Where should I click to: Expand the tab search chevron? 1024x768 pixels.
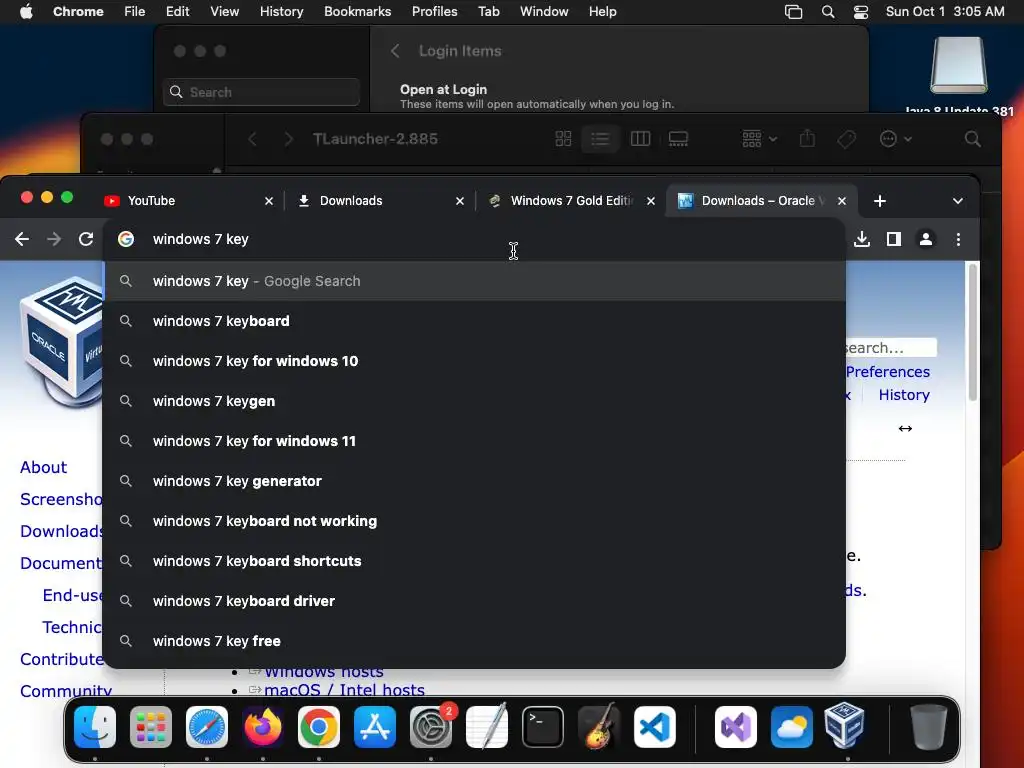(x=957, y=201)
